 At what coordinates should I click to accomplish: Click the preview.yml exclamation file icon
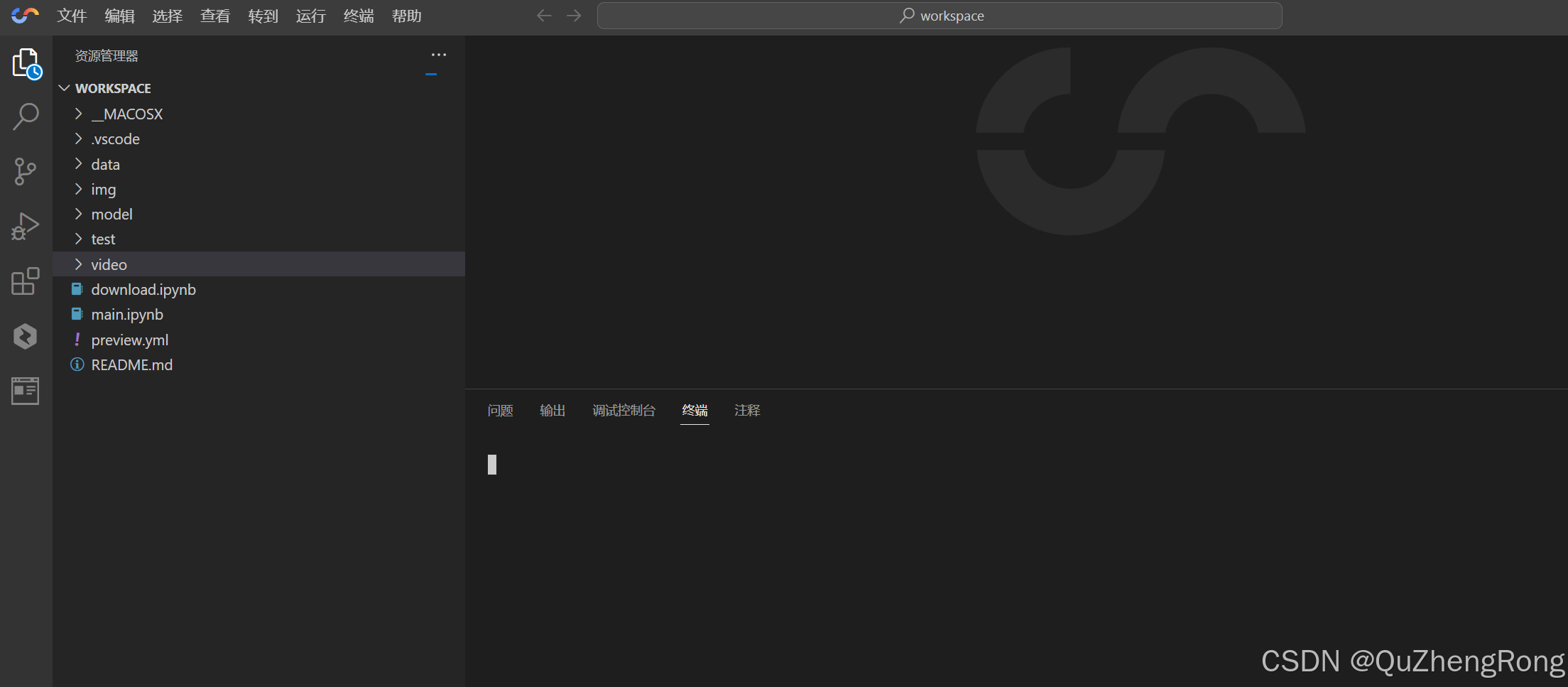click(x=77, y=339)
